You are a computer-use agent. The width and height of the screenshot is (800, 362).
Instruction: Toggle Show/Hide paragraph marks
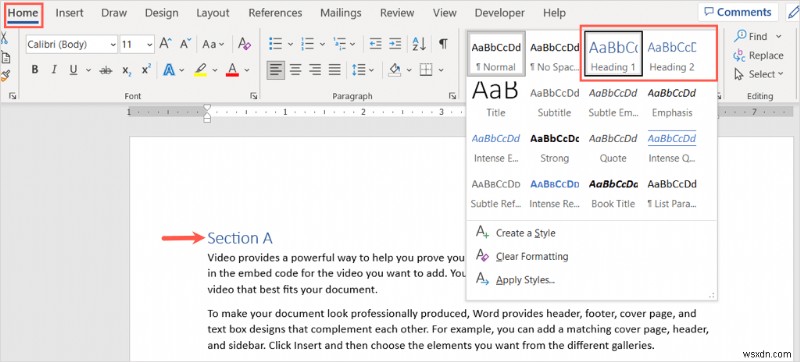click(x=443, y=44)
